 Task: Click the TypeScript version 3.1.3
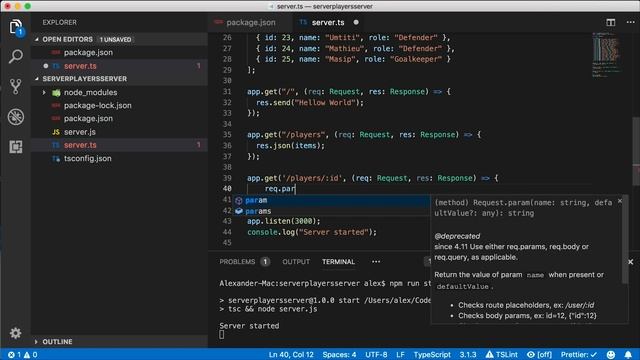tap(468, 355)
